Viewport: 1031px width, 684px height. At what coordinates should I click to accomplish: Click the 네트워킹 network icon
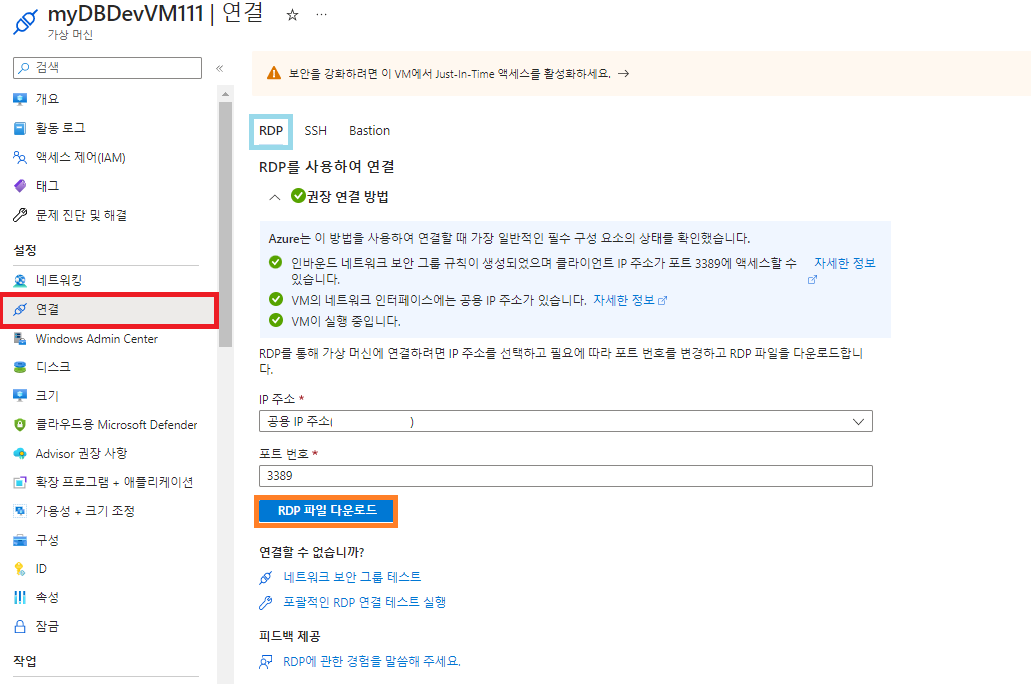tap(20, 280)
